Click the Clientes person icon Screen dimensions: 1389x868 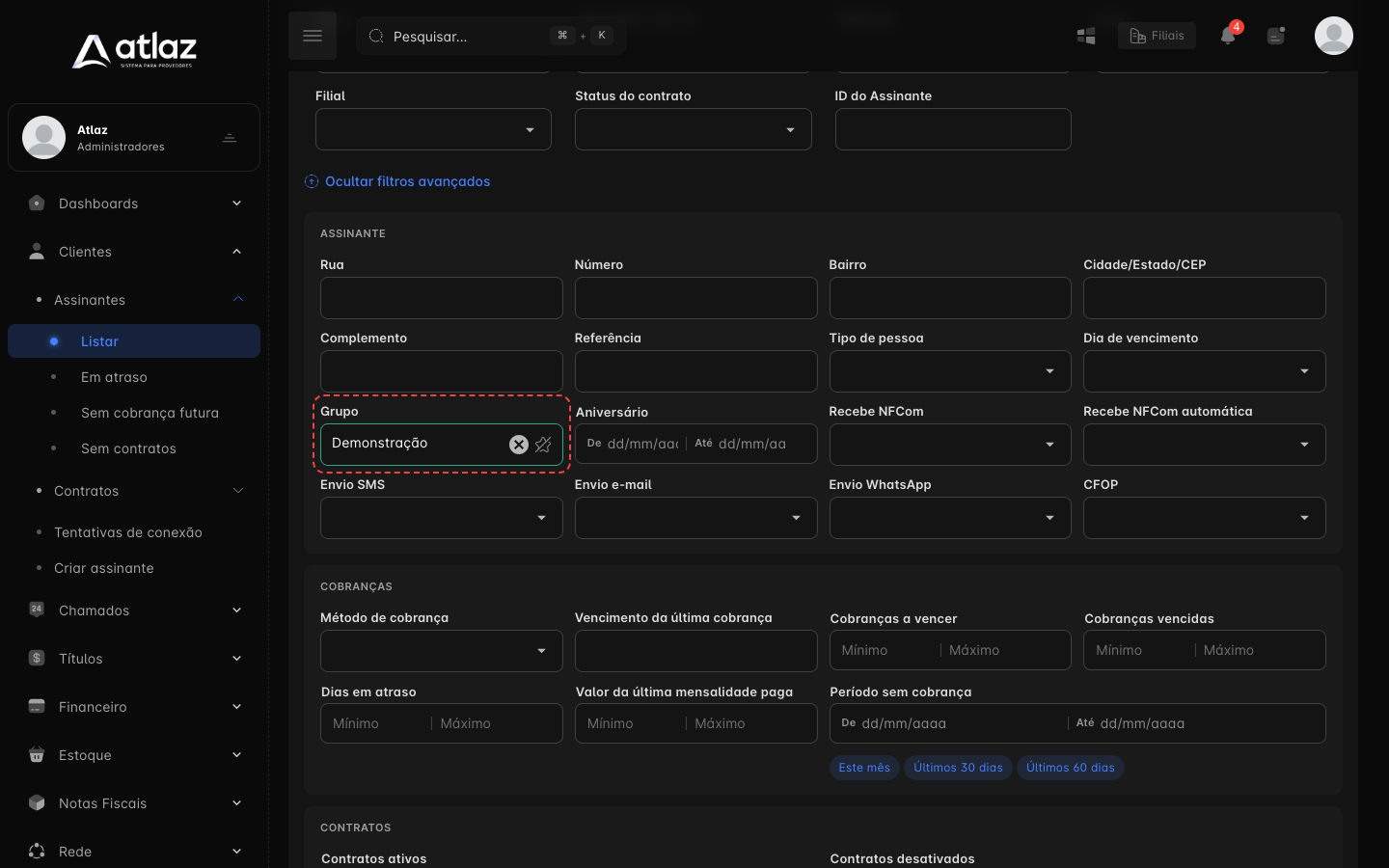point(37,252)
